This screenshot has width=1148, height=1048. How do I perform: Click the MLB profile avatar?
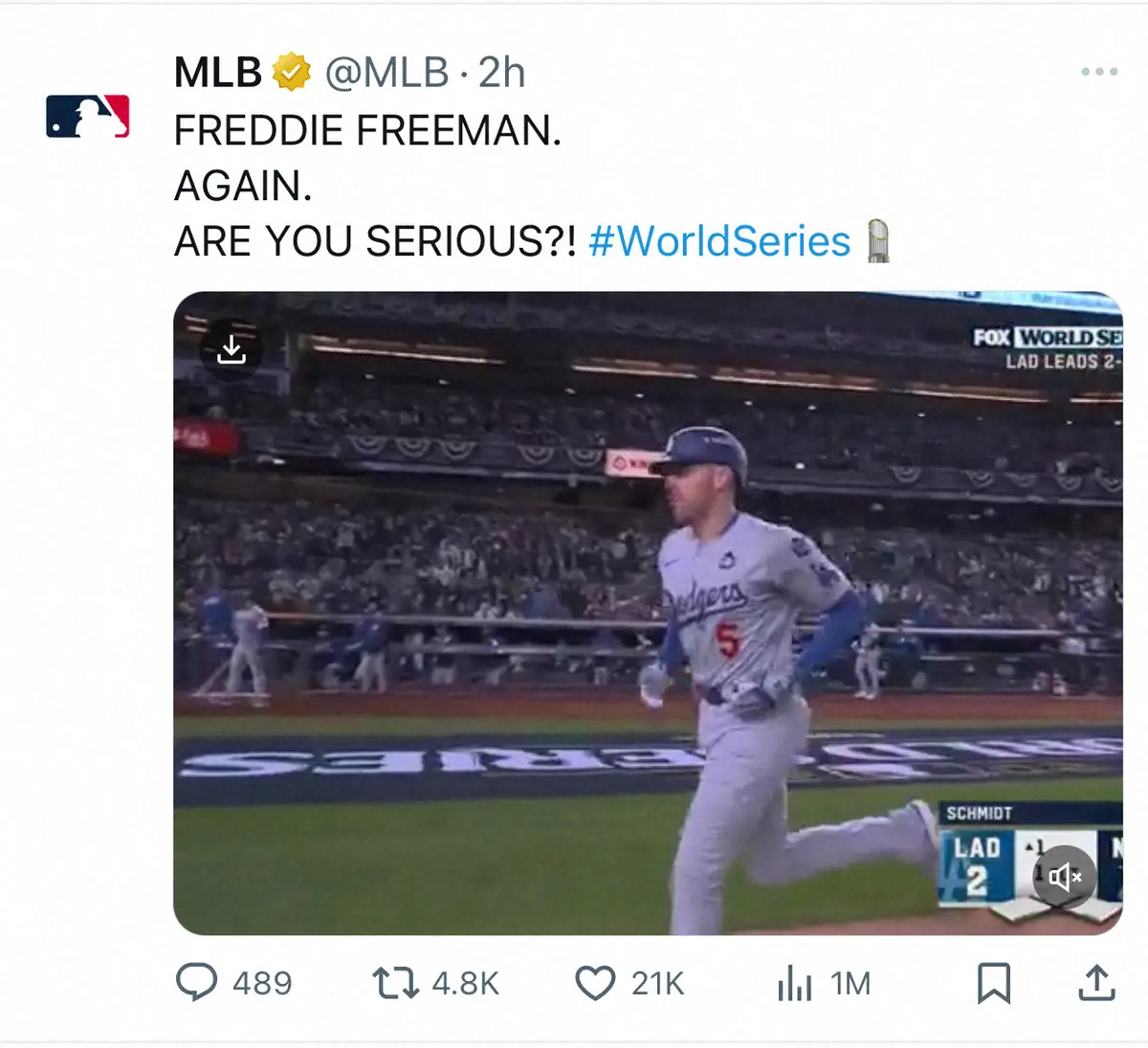pos(86,115)
